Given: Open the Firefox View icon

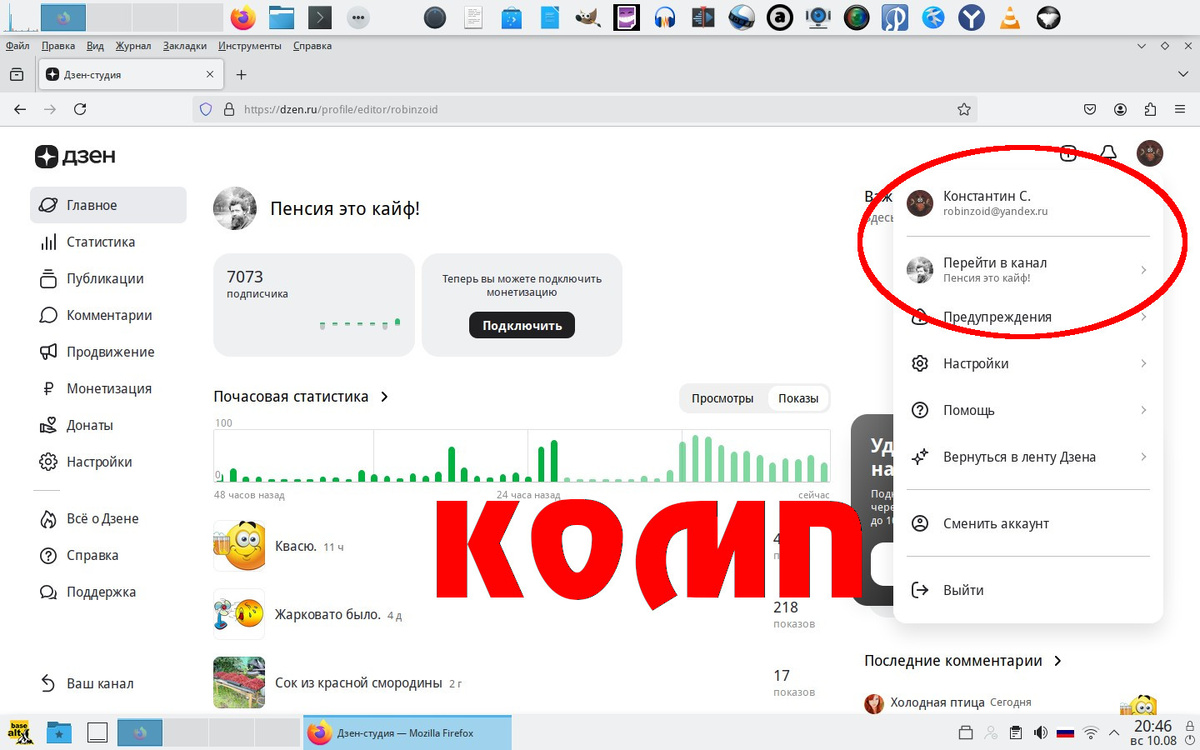Looking at the screenshot, I should tap(16, 75).
